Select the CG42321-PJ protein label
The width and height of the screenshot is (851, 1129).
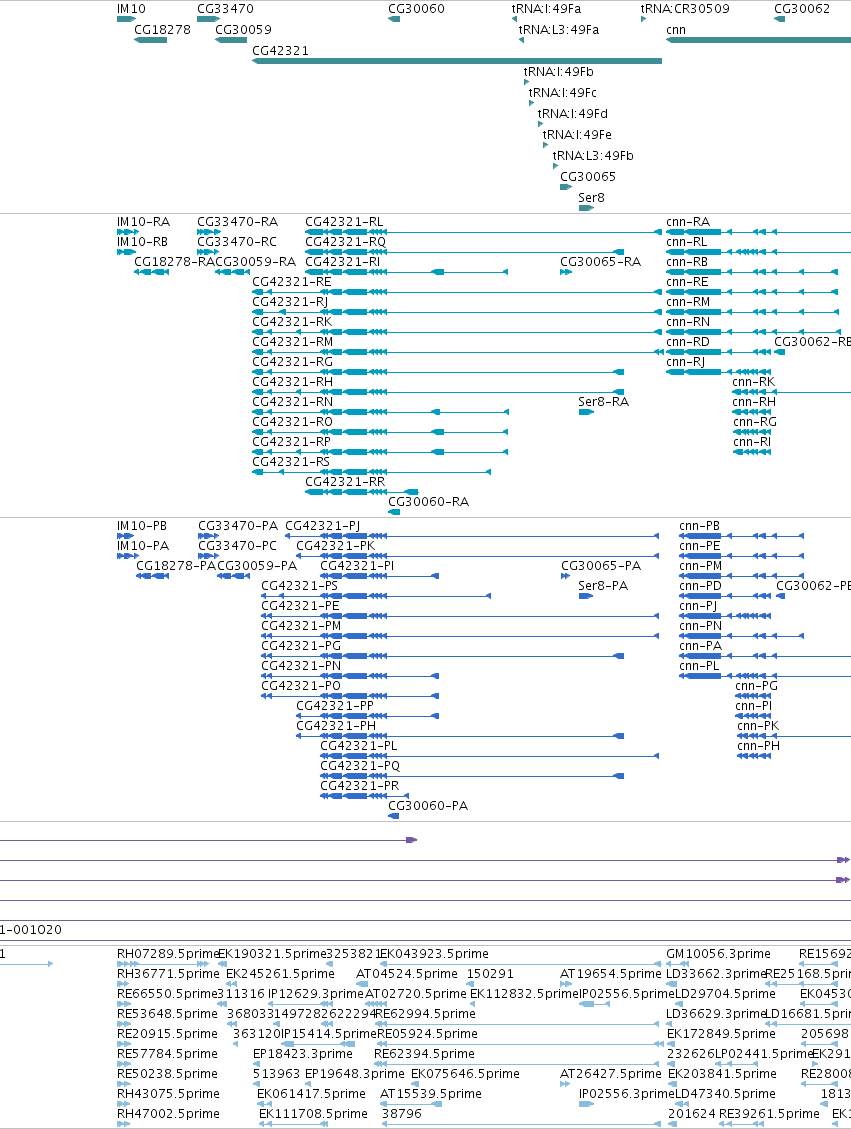[x=323, y=526]
